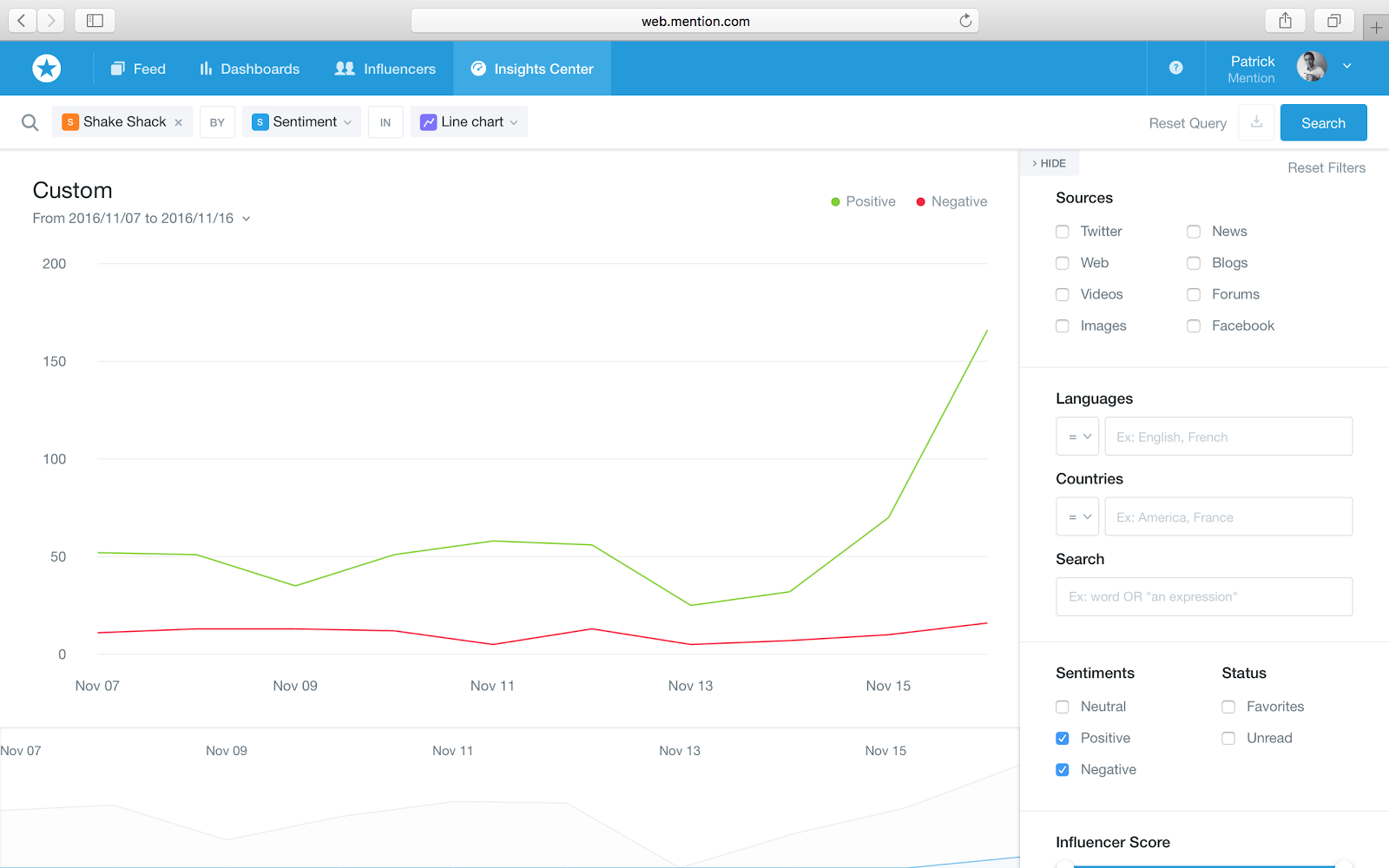The image size is (1389, 868).
Task: Open a new tab plus button
Action: coord(1376,28)
